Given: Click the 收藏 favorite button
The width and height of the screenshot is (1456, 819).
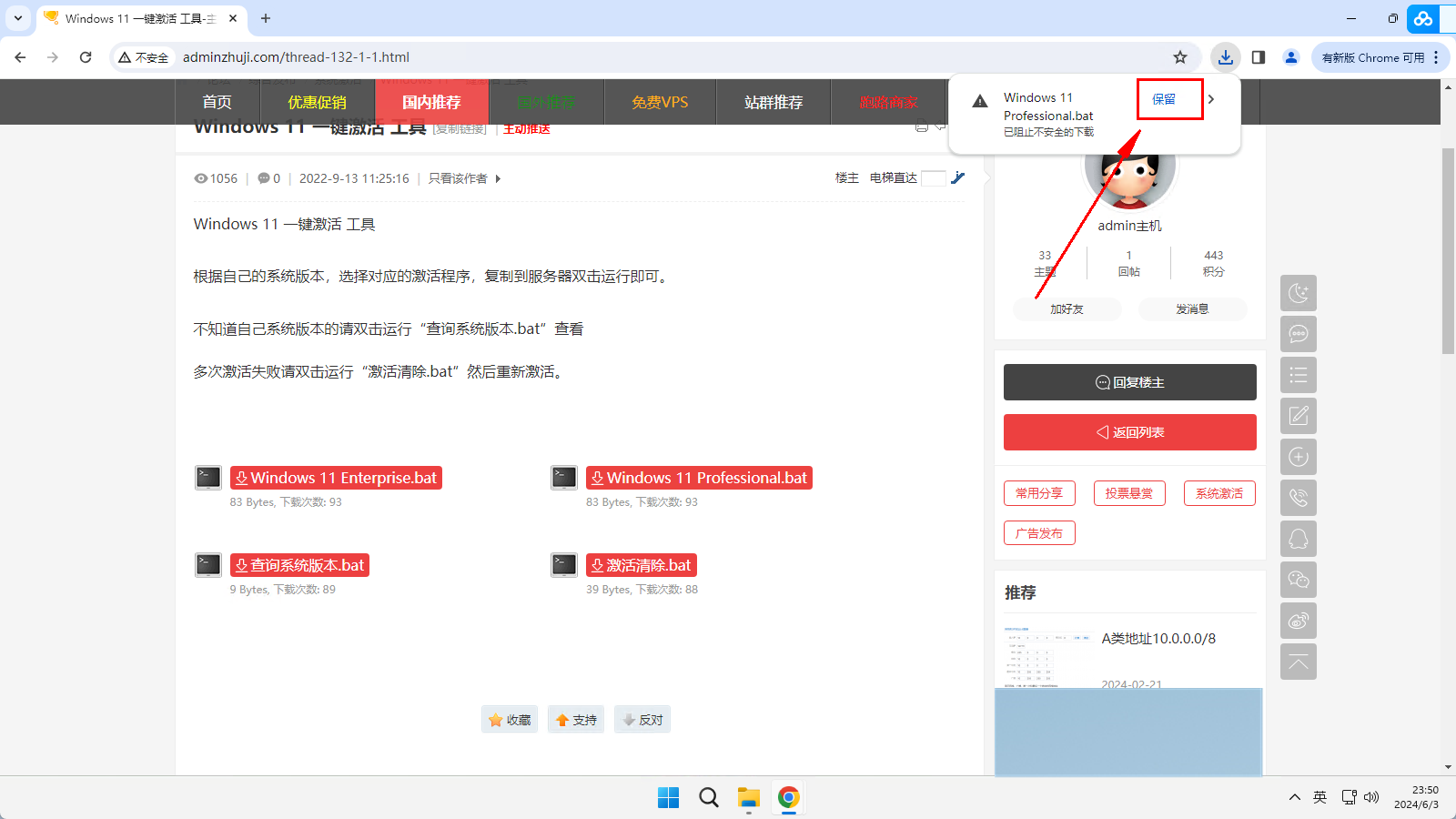Looking at the screenshot, I should coord(510,719).
